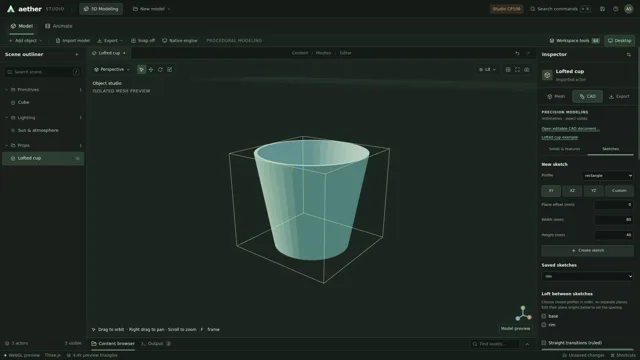Open the Saved sketches dropdown
The image size is (640, 360).
pos(587,276)
